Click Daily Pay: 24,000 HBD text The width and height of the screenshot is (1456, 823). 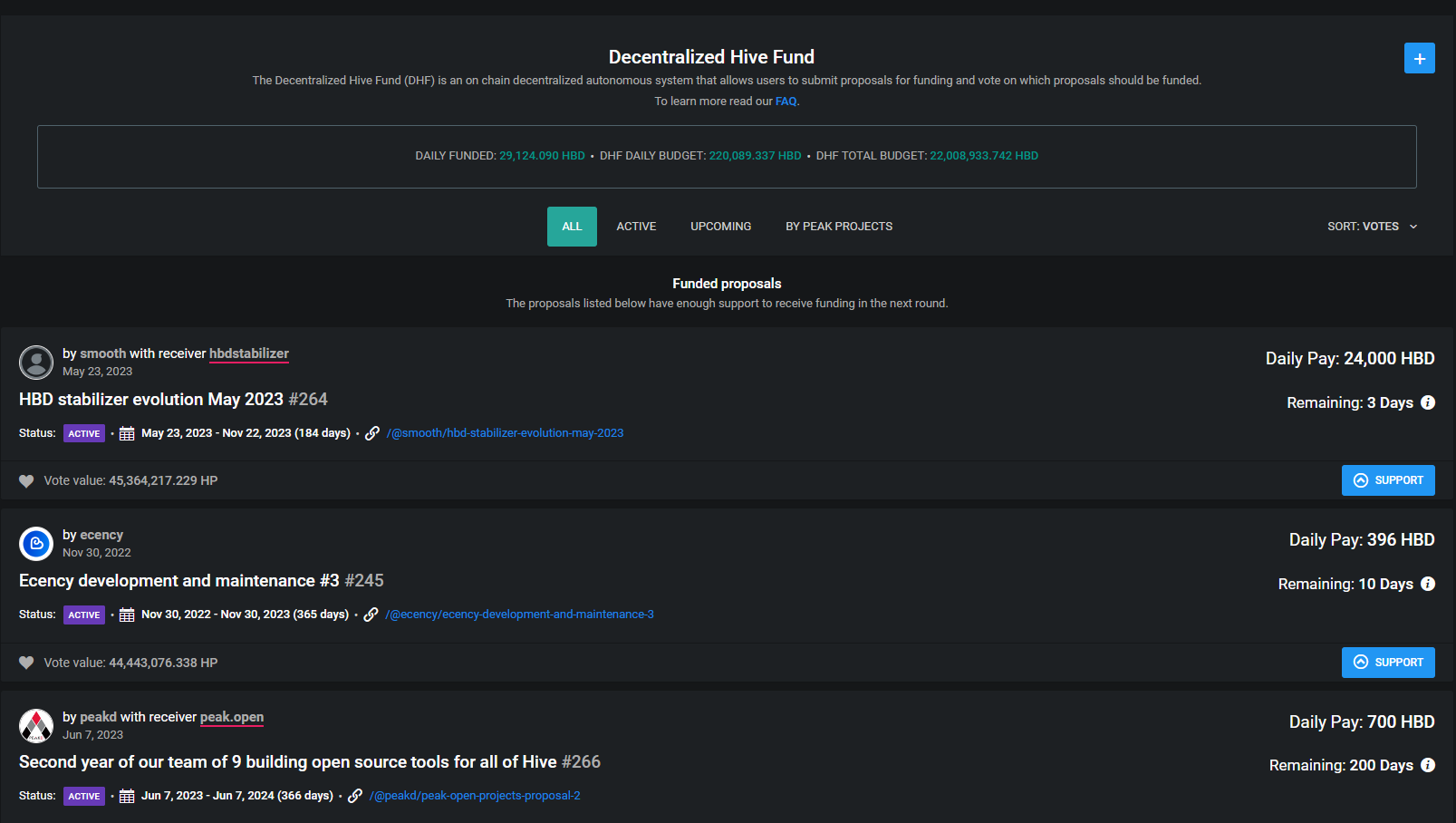click(x=1350, y=359)
